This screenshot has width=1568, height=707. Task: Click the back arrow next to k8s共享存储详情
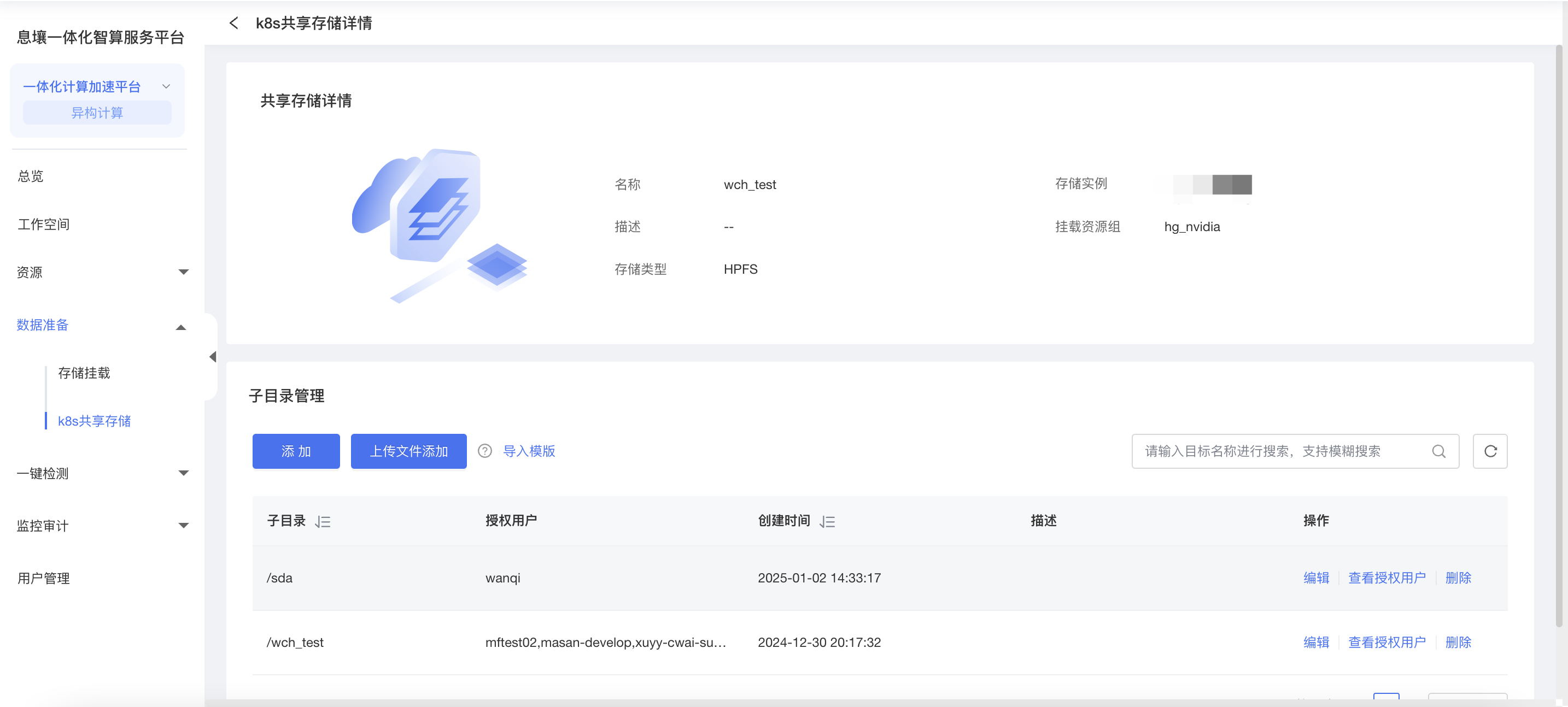(234, 23)
